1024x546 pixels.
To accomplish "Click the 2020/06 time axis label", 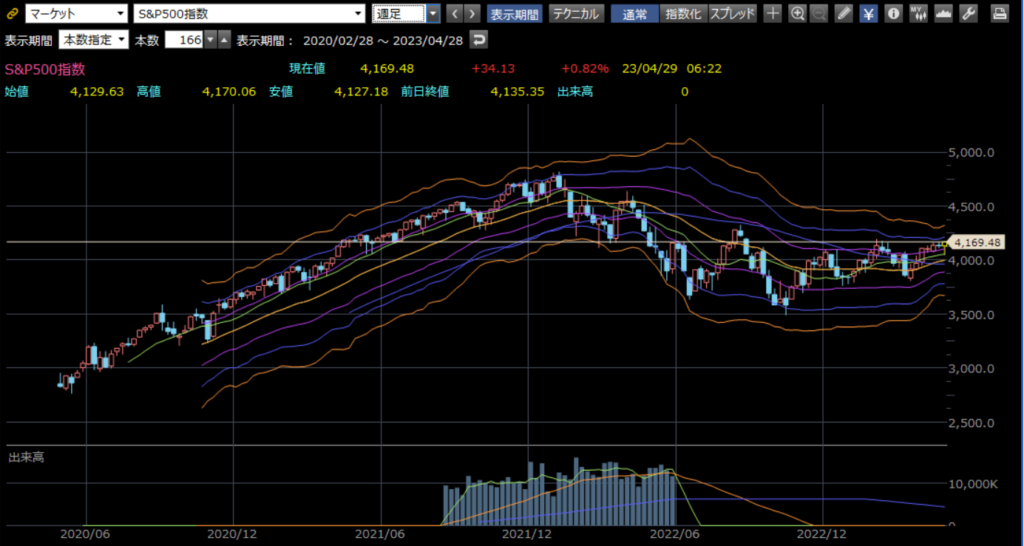I will [x=86, y=535].
